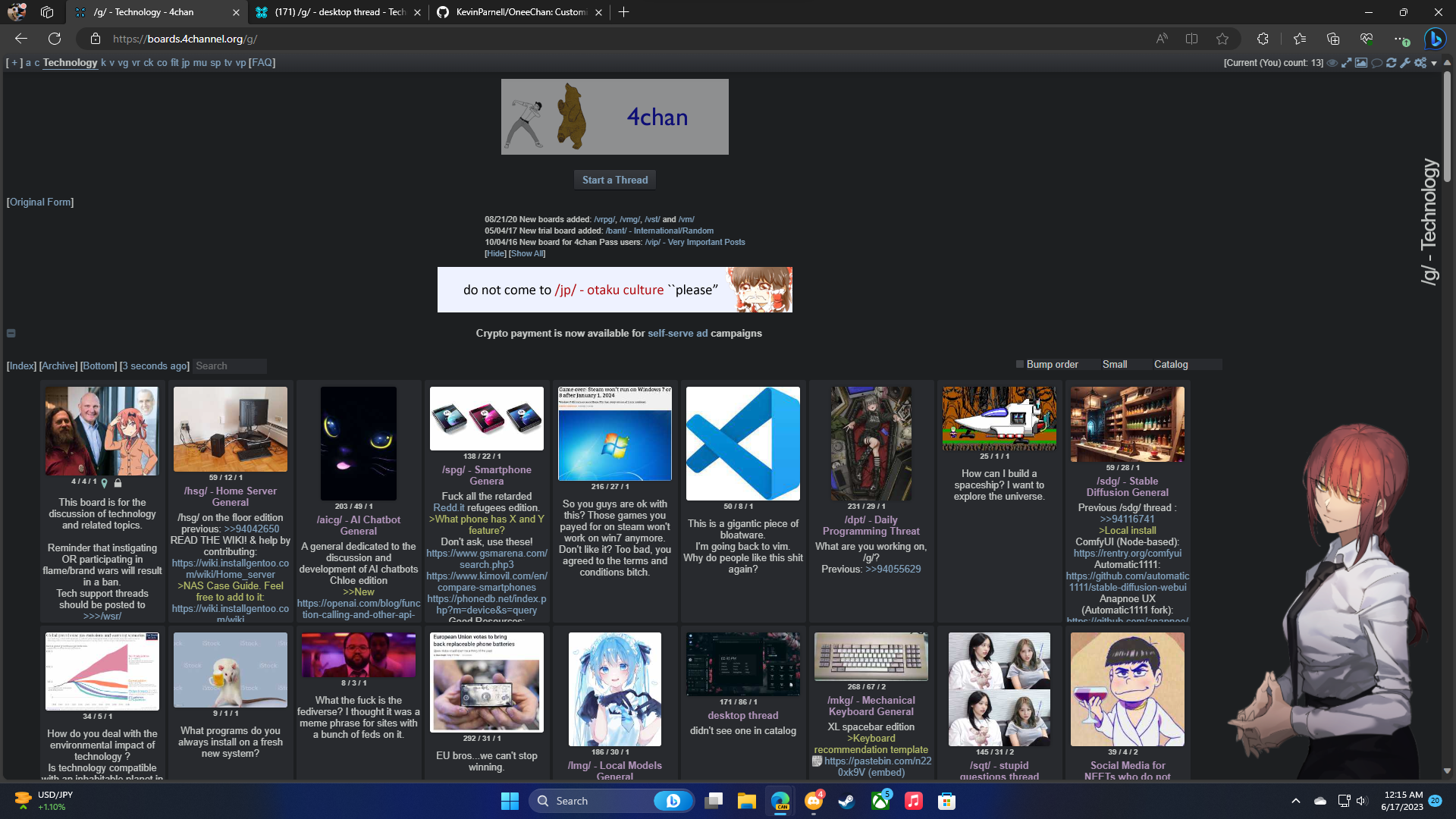Open the wrench settings icon
This screenshot has height=819, width=1456.
1405,63
